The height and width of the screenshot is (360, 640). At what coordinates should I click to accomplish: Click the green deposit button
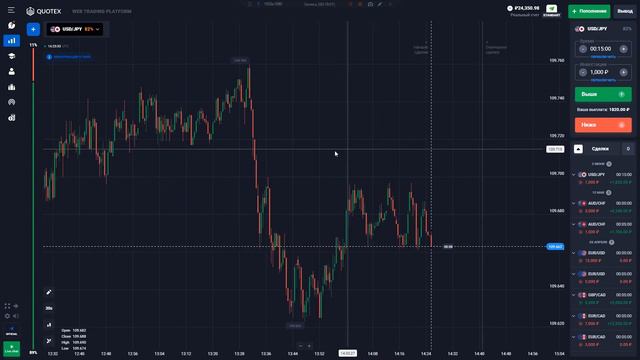(x=589, y=11)
